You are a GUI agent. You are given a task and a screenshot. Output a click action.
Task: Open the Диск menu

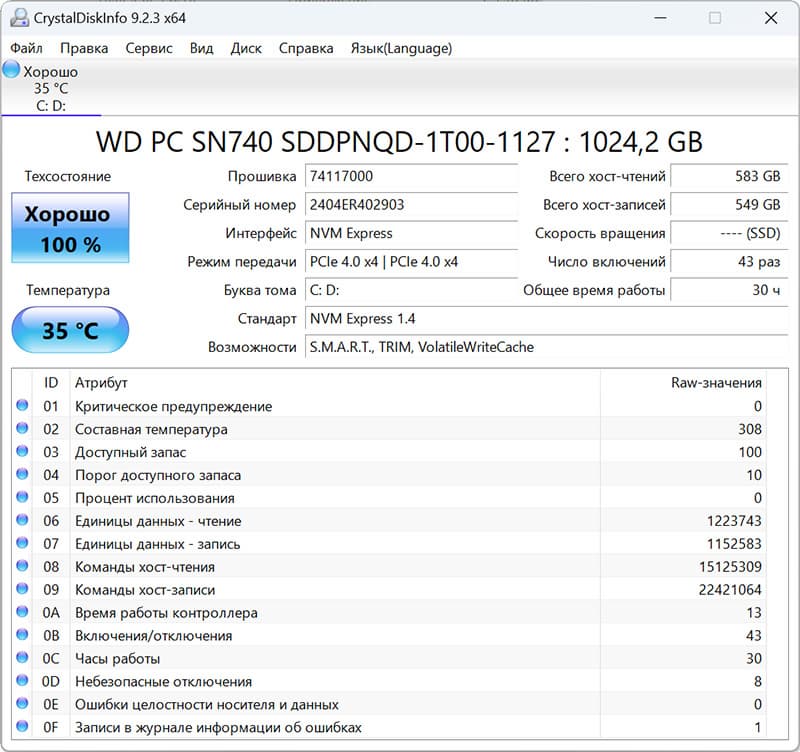tap(246, 48)
